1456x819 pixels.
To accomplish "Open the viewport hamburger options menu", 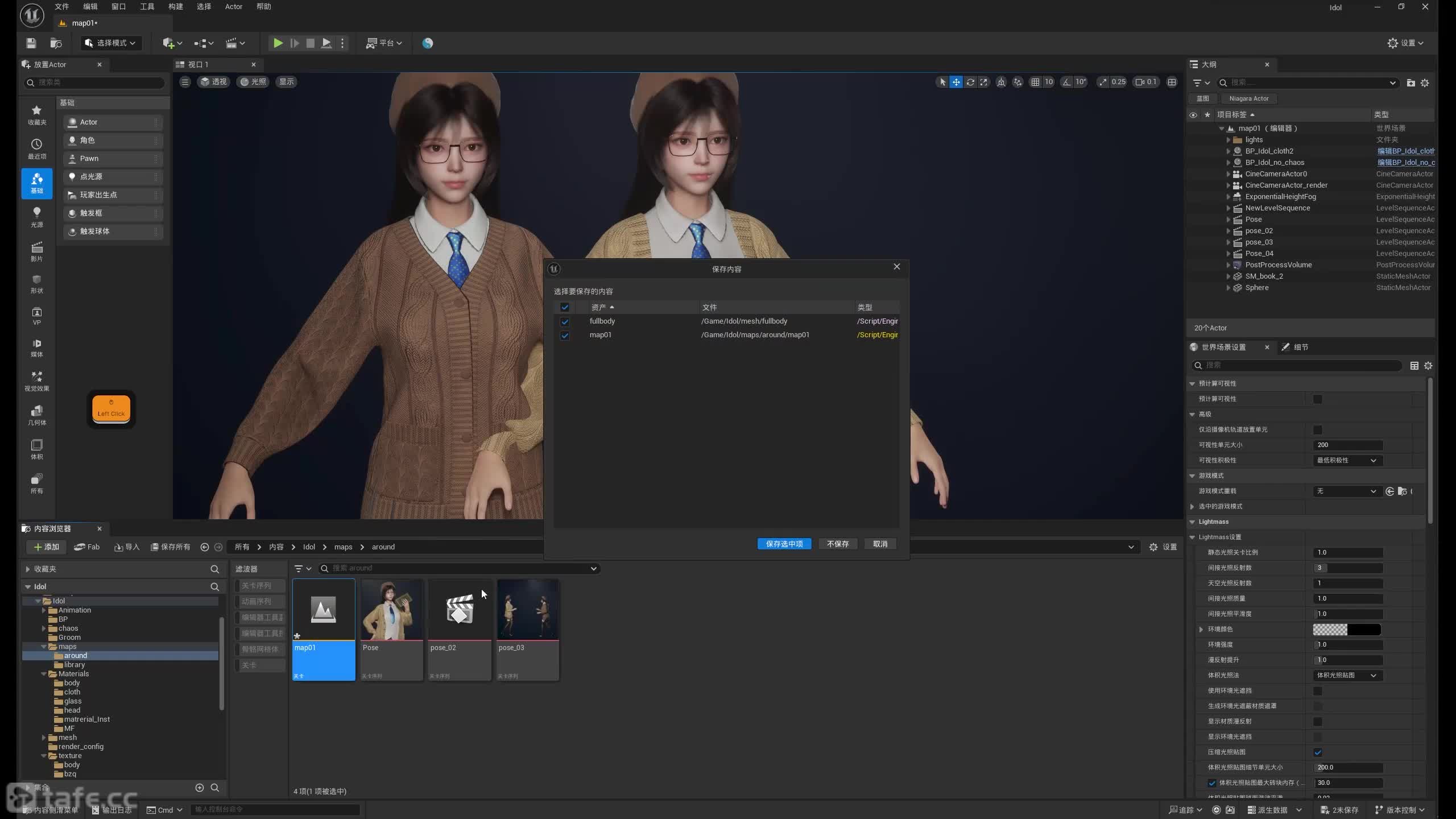I will coord(185,82).
